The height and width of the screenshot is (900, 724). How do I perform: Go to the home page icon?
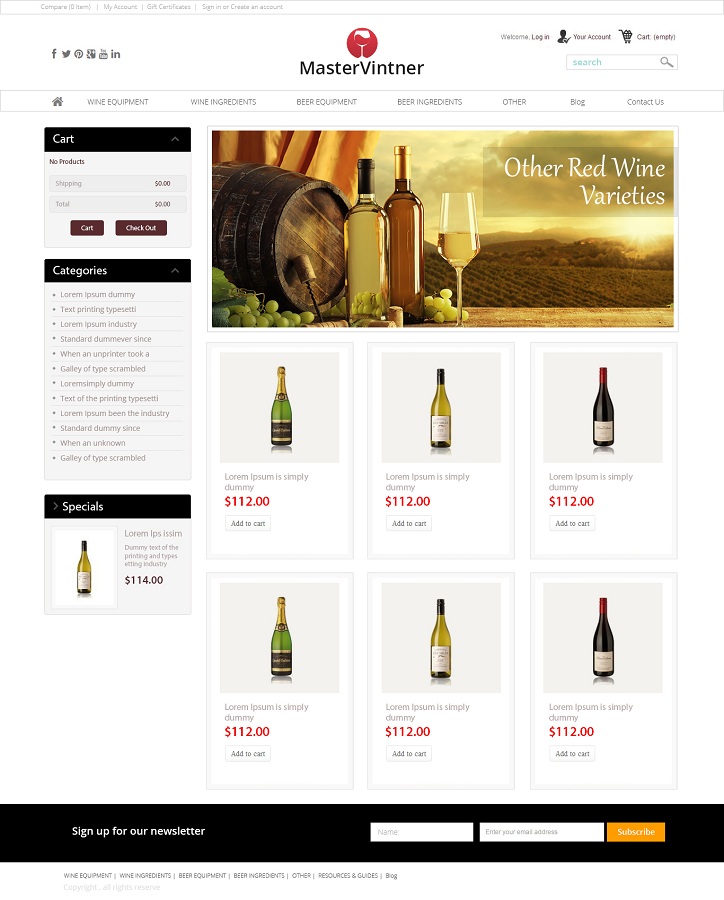click(57, 102)
